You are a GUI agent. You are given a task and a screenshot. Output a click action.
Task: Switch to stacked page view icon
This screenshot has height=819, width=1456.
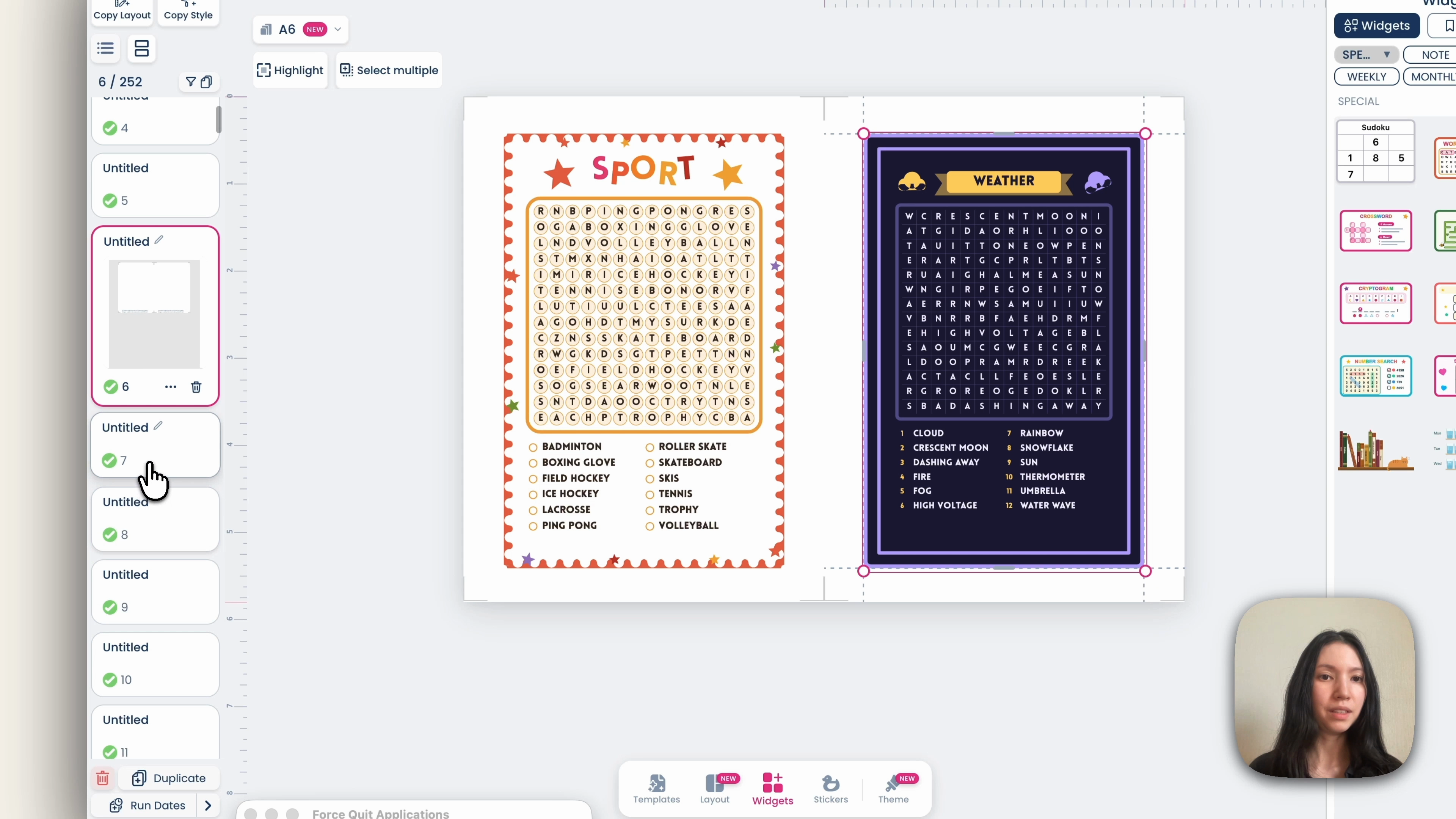tap(141, 49)
